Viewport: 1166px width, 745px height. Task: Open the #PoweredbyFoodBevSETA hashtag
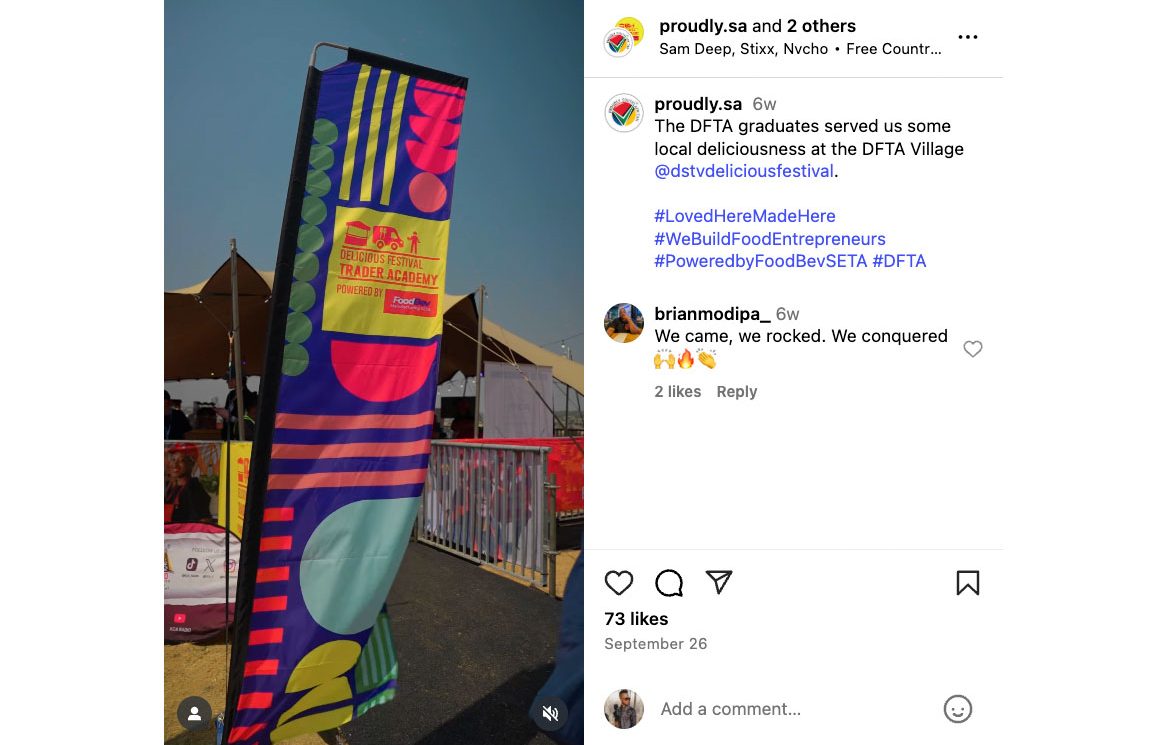[x=760, y=261]
